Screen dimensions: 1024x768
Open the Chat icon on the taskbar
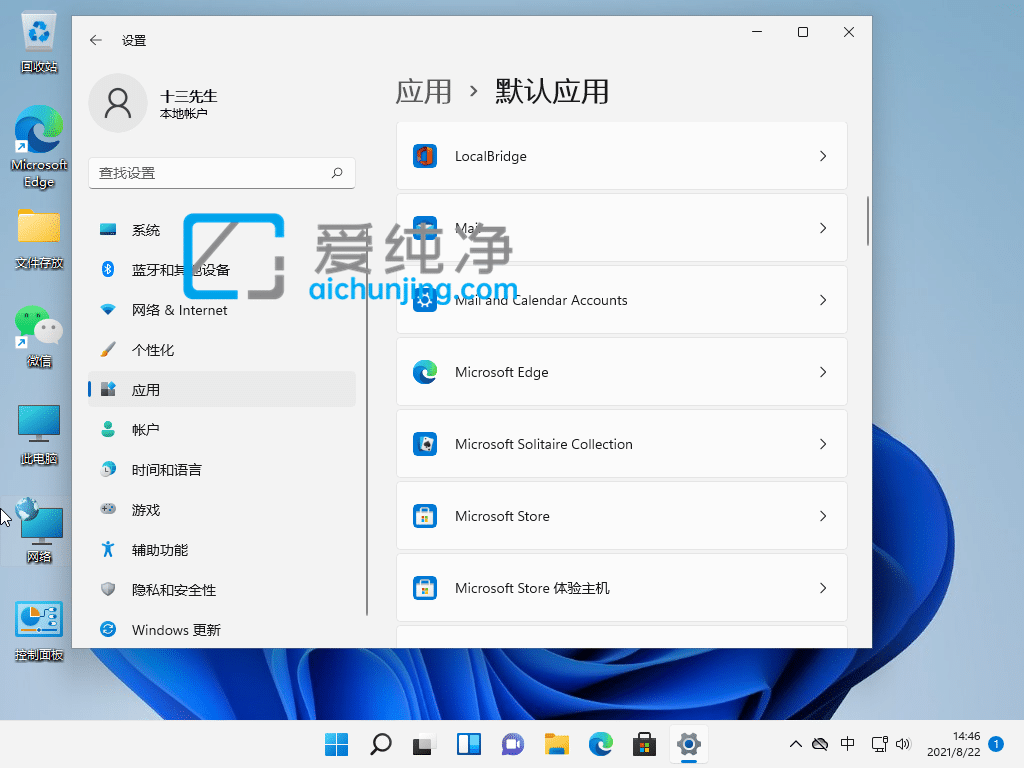click(x=512, y=745)
